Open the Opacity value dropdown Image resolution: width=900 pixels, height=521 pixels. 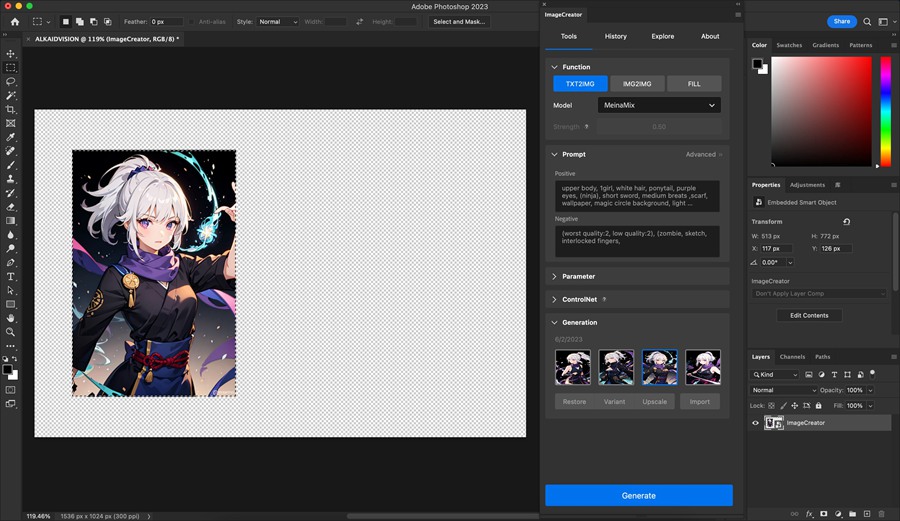click(871, 390)
